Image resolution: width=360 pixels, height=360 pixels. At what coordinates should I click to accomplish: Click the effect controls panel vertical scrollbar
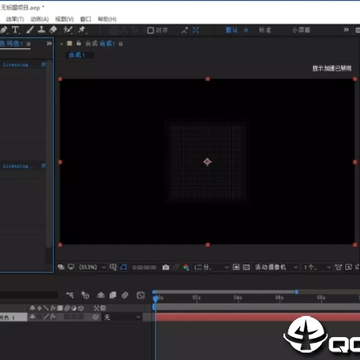49,154
